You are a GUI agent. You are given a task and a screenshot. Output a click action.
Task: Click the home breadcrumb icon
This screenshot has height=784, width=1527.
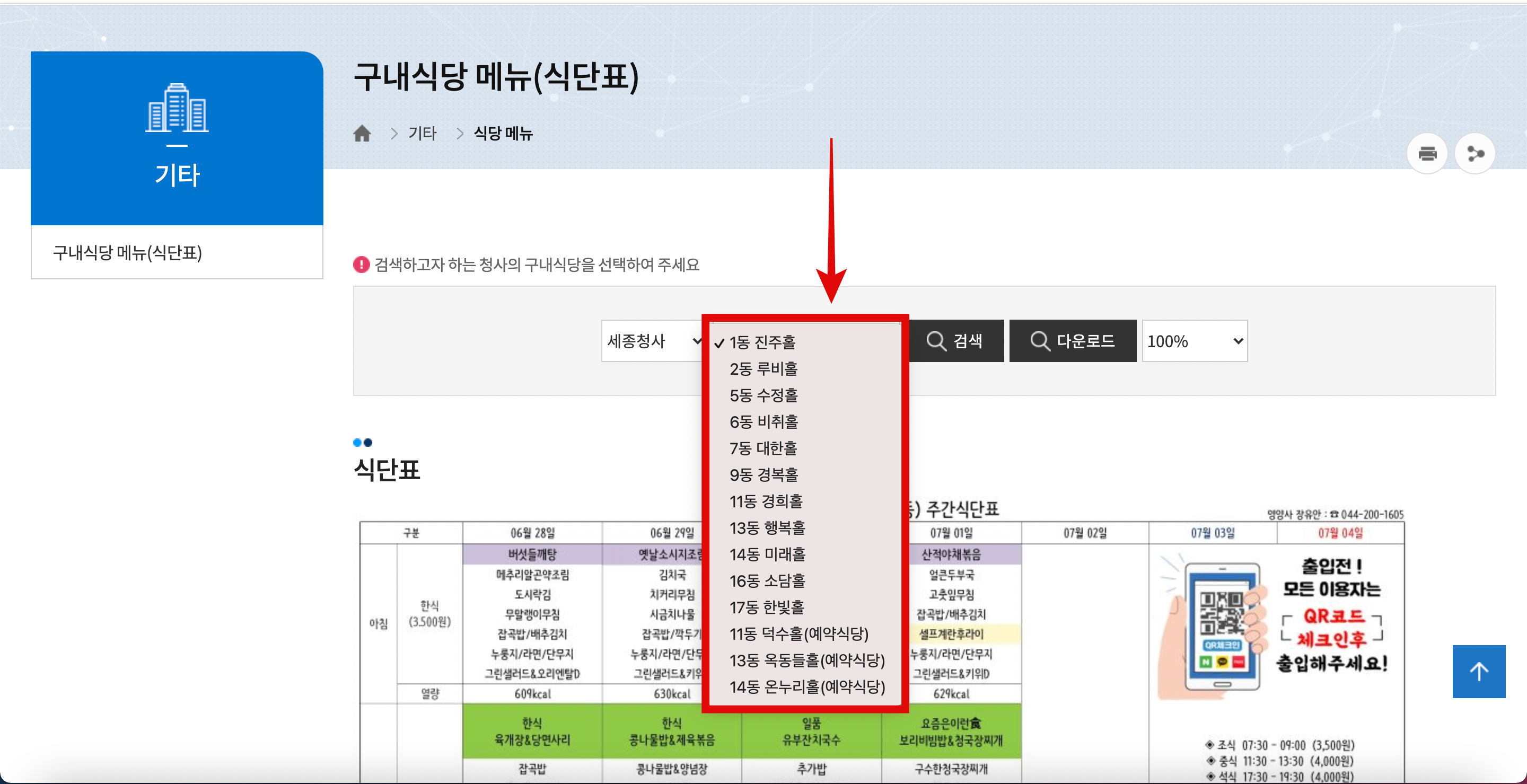[x=362, y=134]
